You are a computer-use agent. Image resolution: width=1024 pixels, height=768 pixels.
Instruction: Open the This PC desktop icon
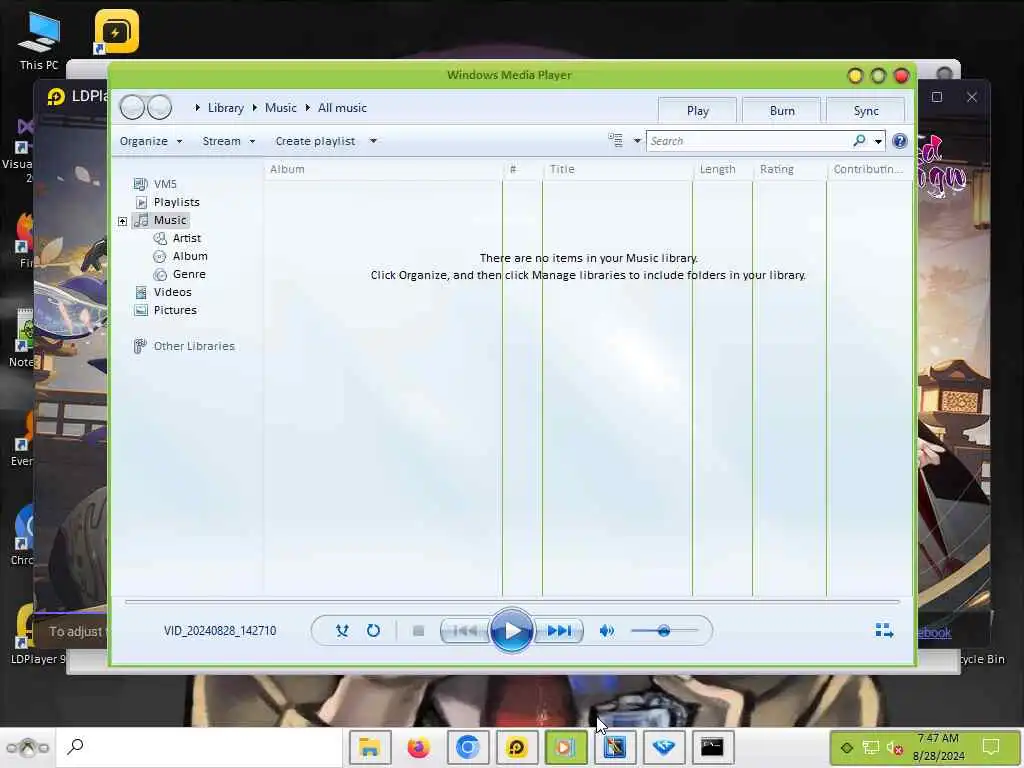pos(39,40)
